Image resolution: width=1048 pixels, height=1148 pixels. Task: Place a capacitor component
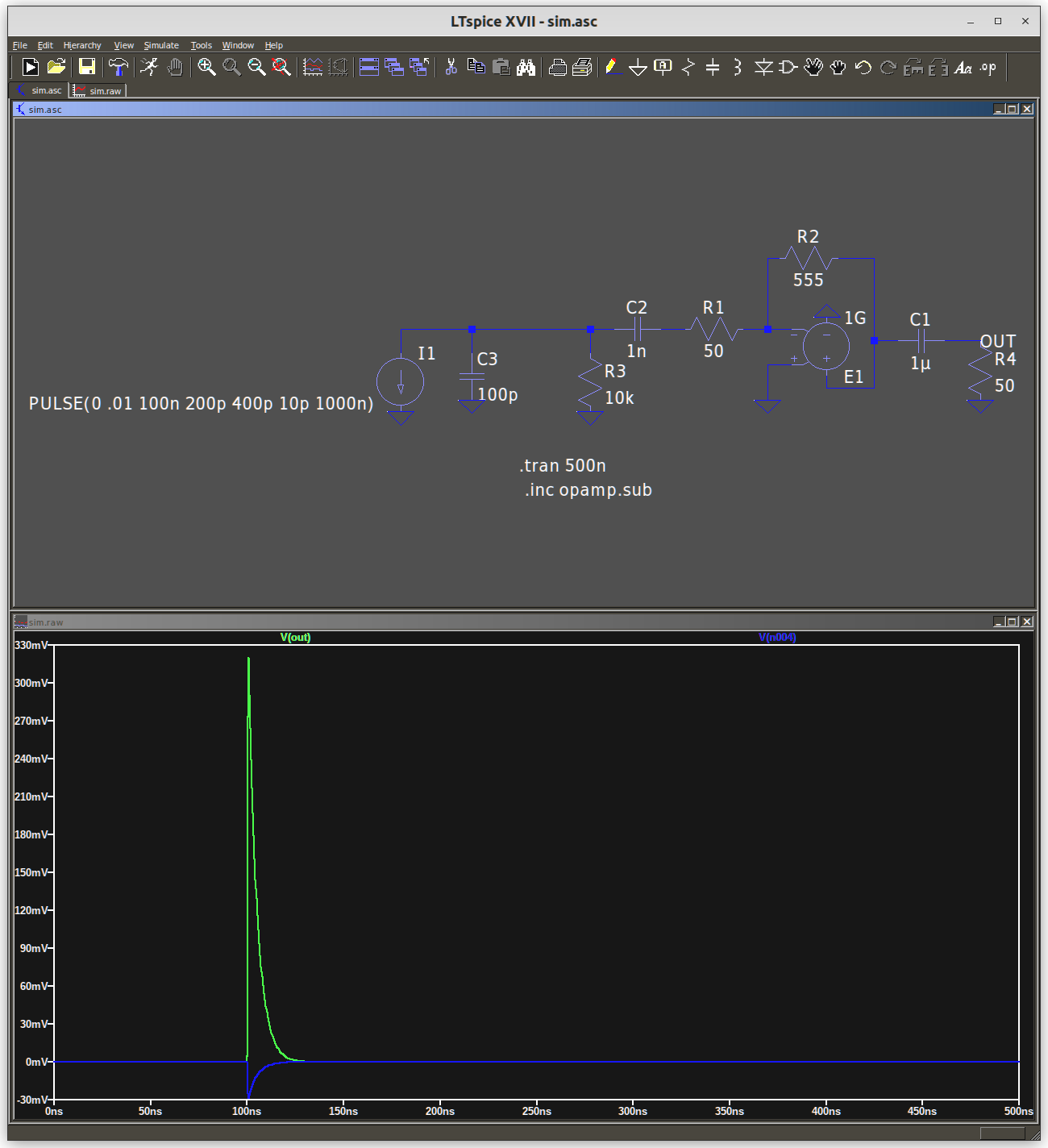[713, 68]
